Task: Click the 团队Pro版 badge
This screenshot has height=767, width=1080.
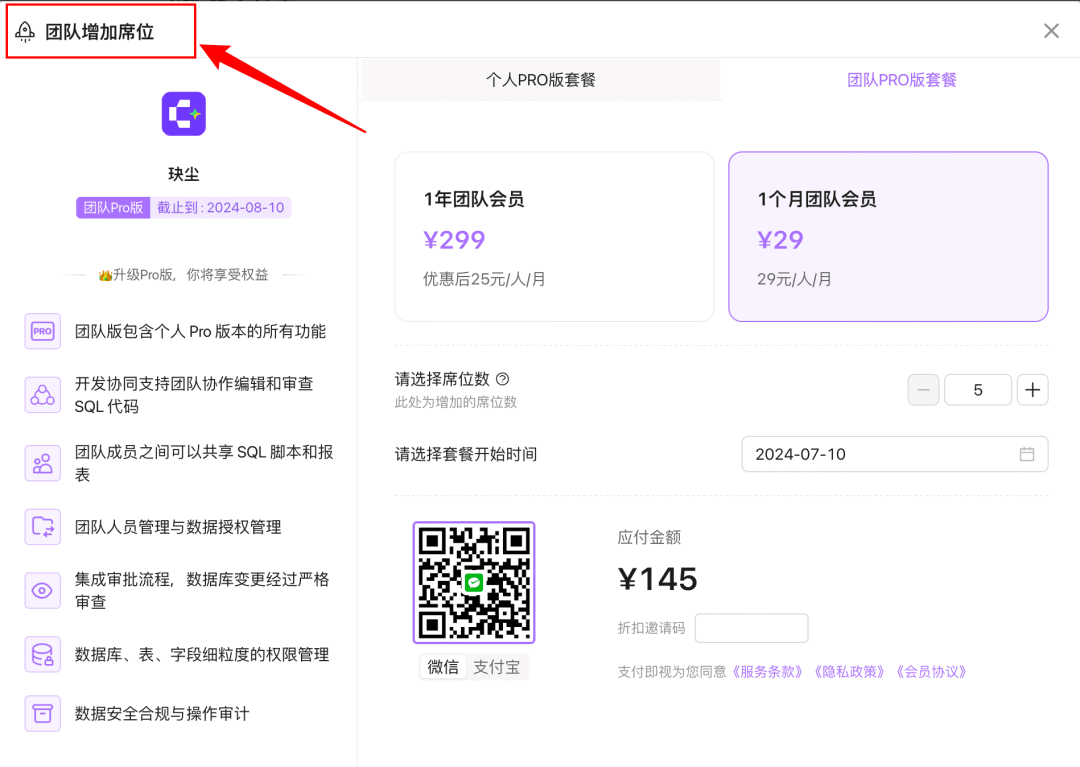Action: point(113,208)
